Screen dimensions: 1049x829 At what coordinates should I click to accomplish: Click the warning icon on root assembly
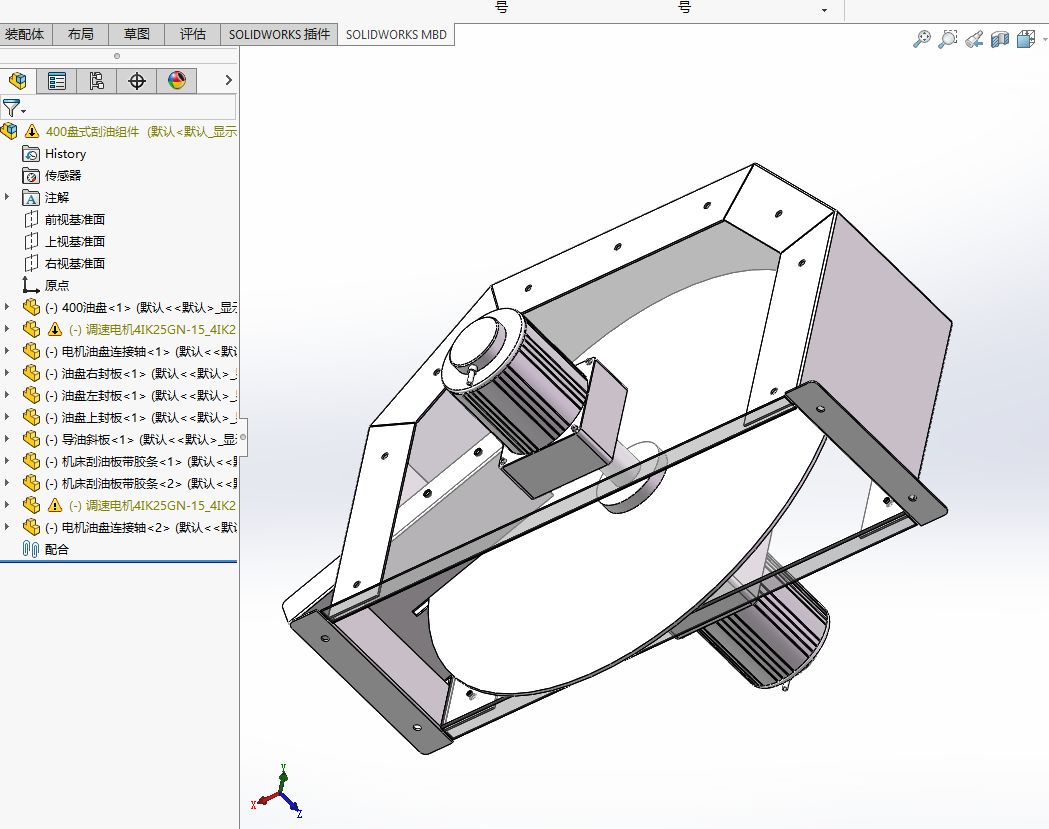tap(31, 131)
